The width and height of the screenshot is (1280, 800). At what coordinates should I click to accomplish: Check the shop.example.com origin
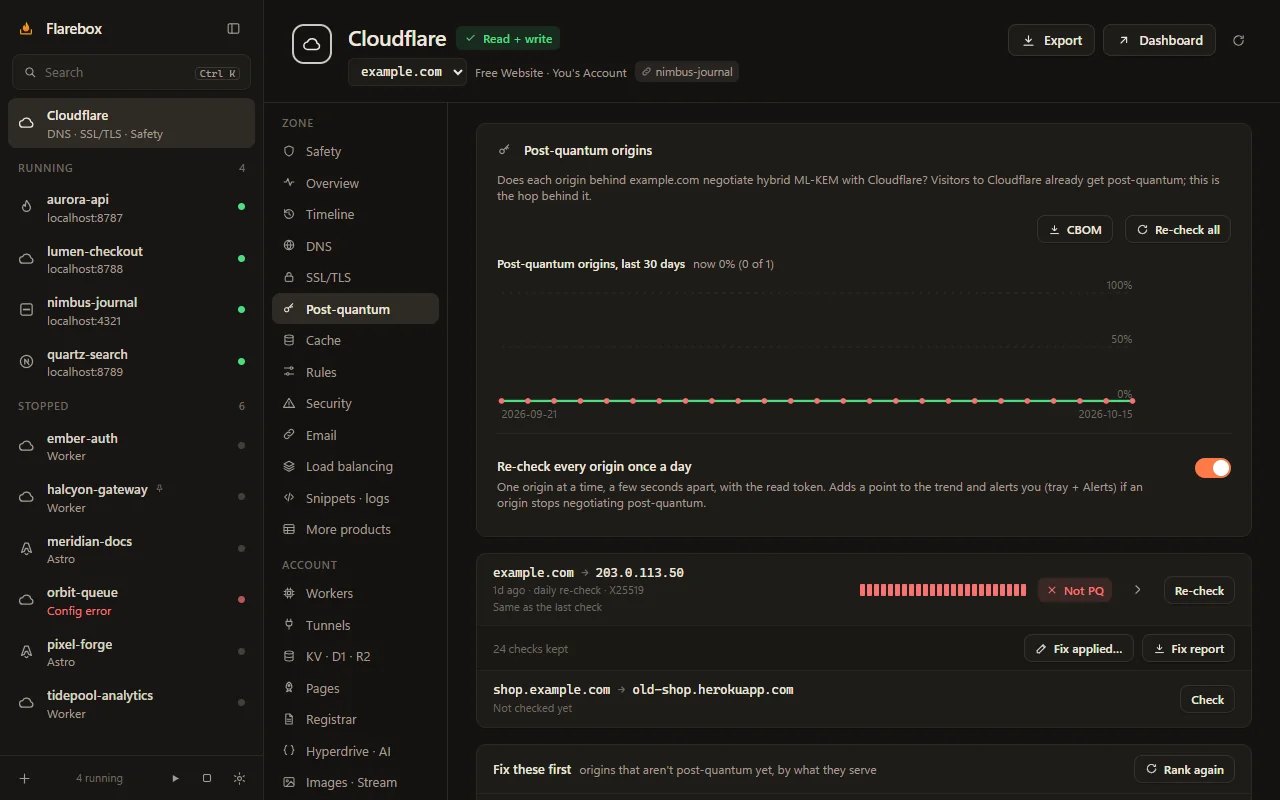point(1207,699)
